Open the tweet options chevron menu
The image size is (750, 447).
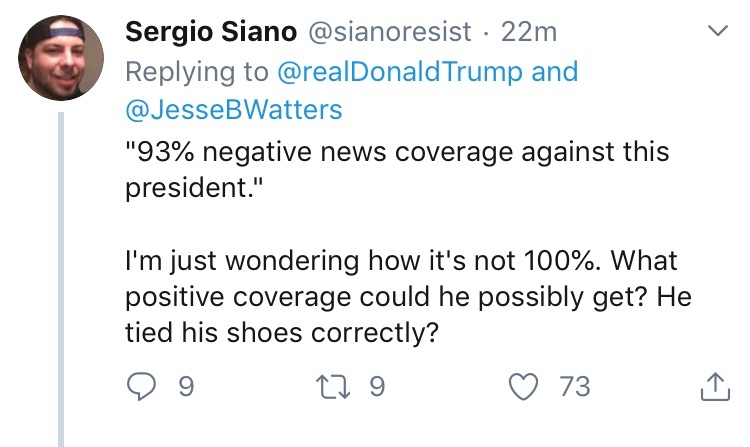click(x=716, y=32)
